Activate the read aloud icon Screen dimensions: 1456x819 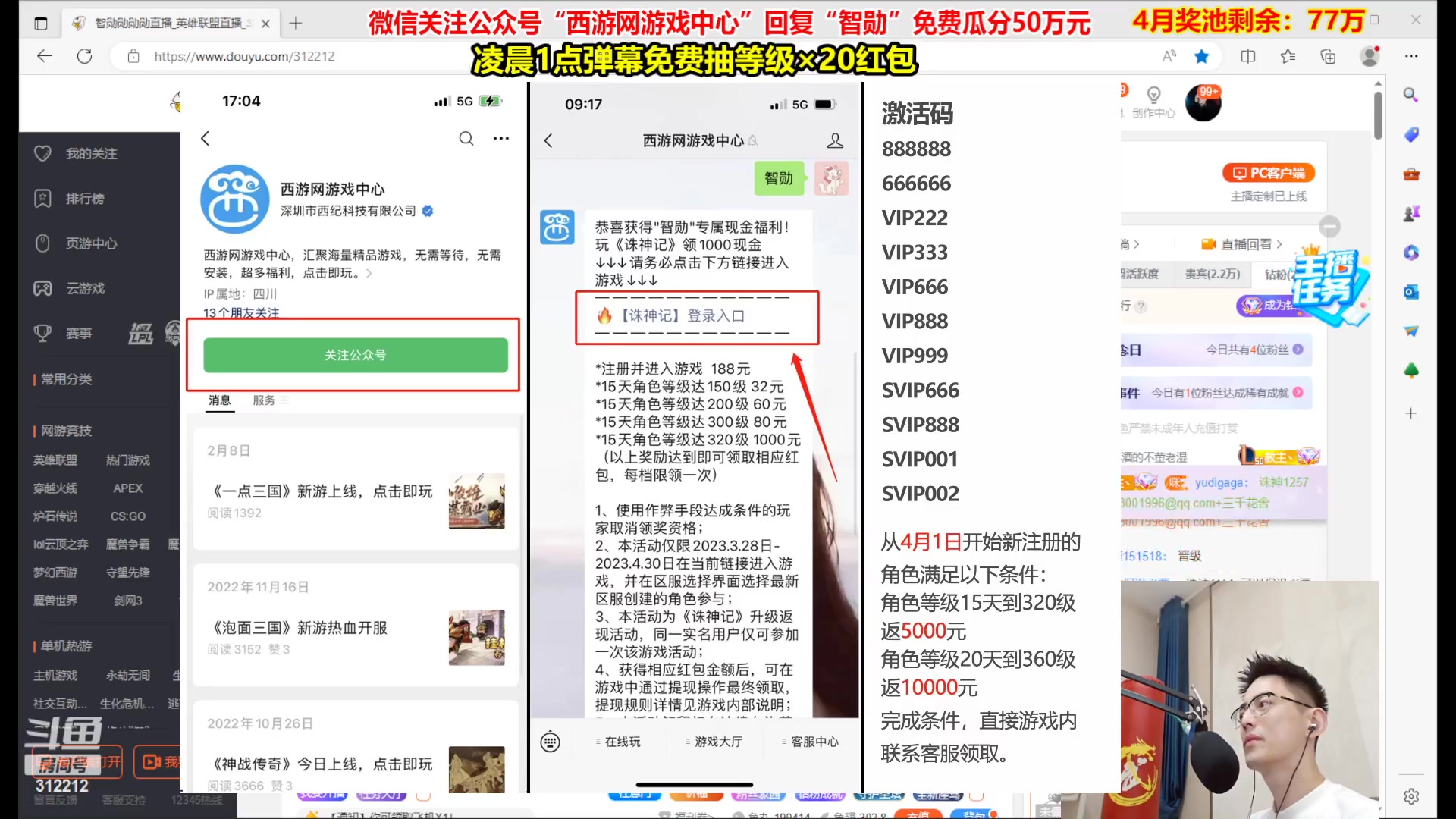click(x=1169, y=56)
